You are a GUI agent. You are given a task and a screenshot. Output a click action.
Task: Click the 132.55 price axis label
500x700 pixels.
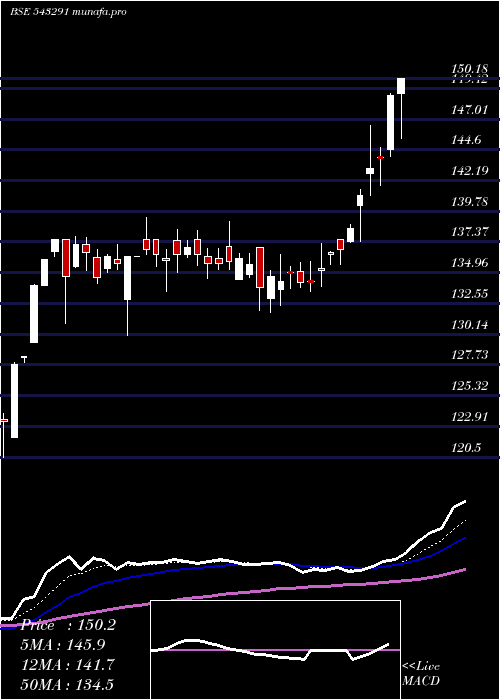(x=470, y=294)
